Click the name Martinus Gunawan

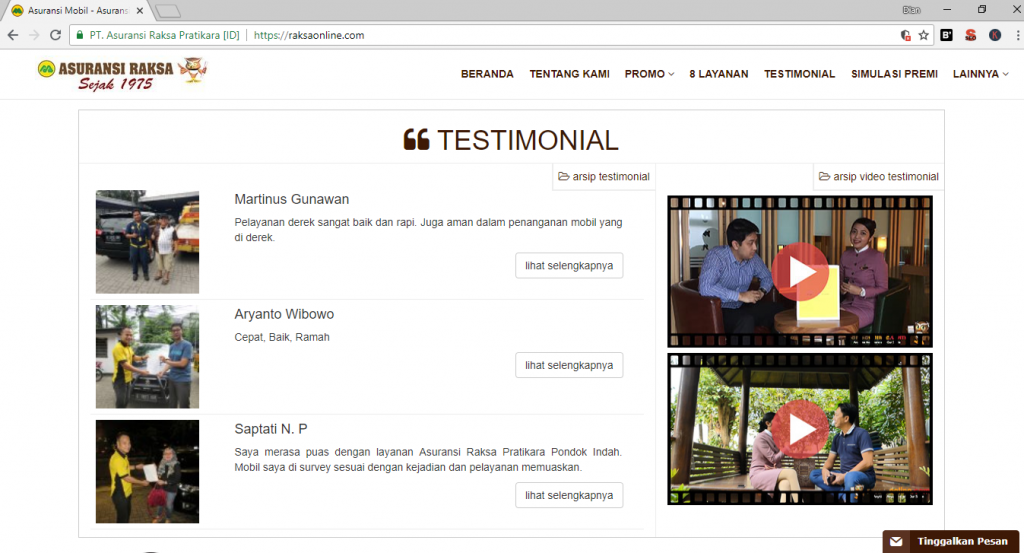[292, 199]
